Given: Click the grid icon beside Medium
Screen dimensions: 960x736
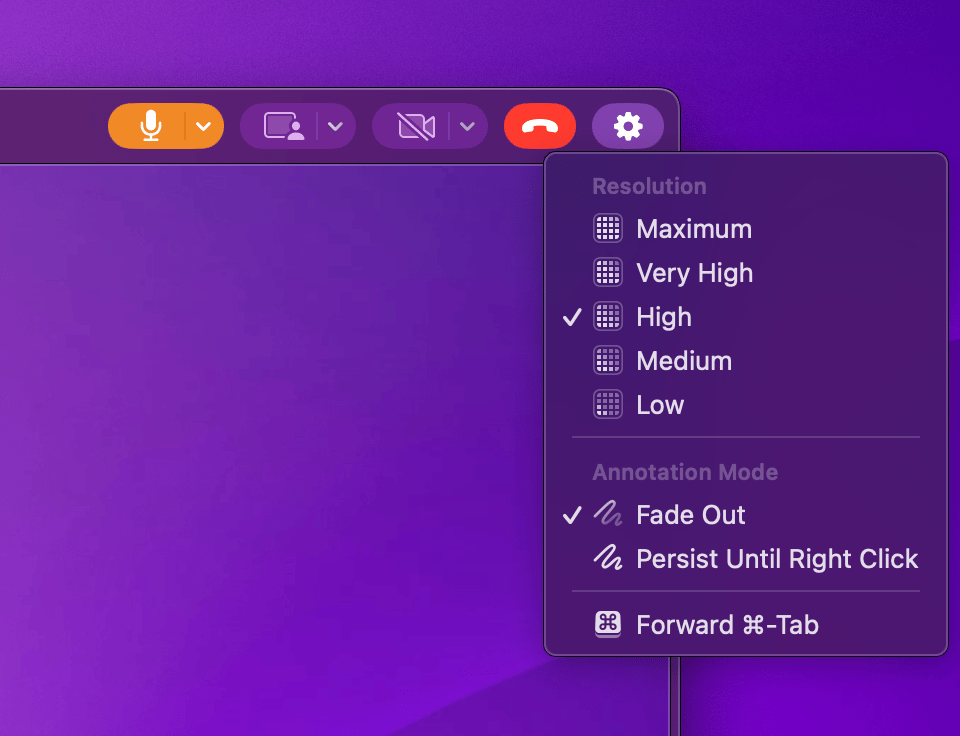Looking at the screenshot, I should [x=608, y=361].
